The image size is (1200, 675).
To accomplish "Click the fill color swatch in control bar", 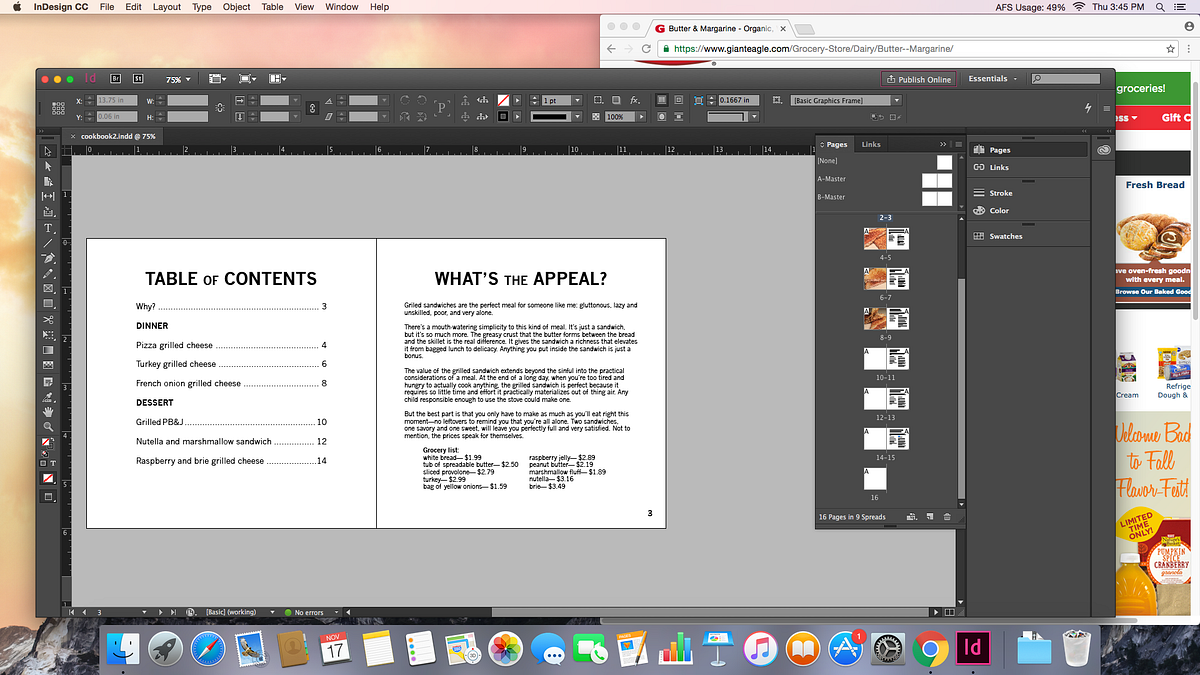I will point(504,101).
